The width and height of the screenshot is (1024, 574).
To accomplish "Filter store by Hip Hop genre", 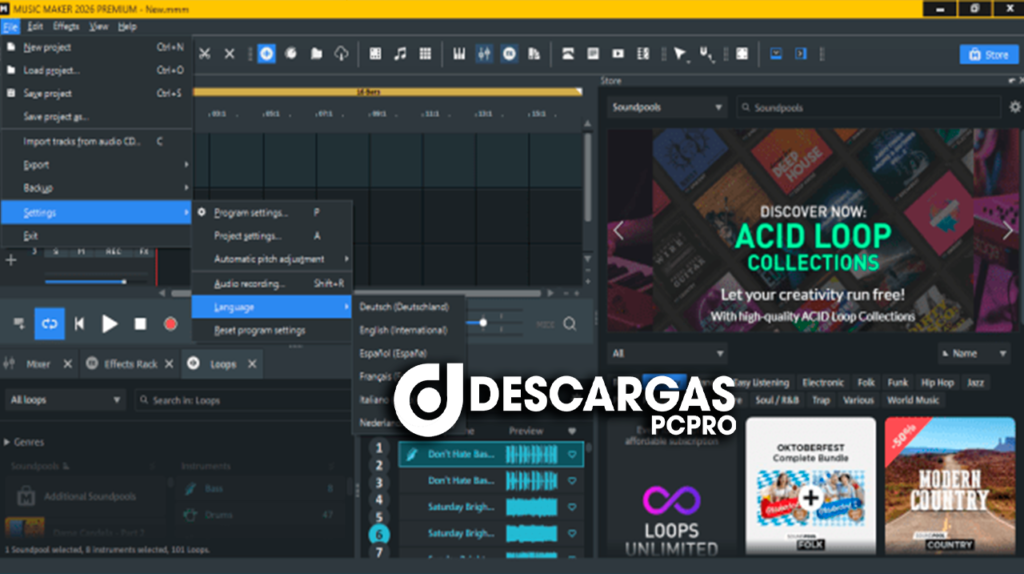I will [x=937, y=382].
